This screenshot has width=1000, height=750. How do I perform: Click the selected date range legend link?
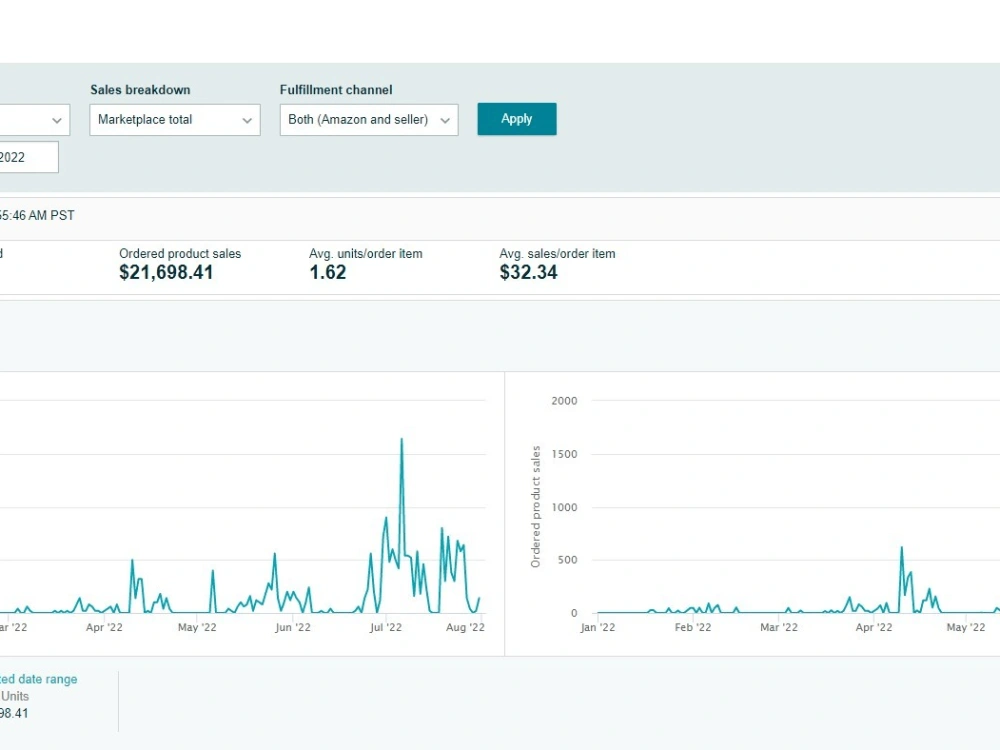tap(38, 679)
